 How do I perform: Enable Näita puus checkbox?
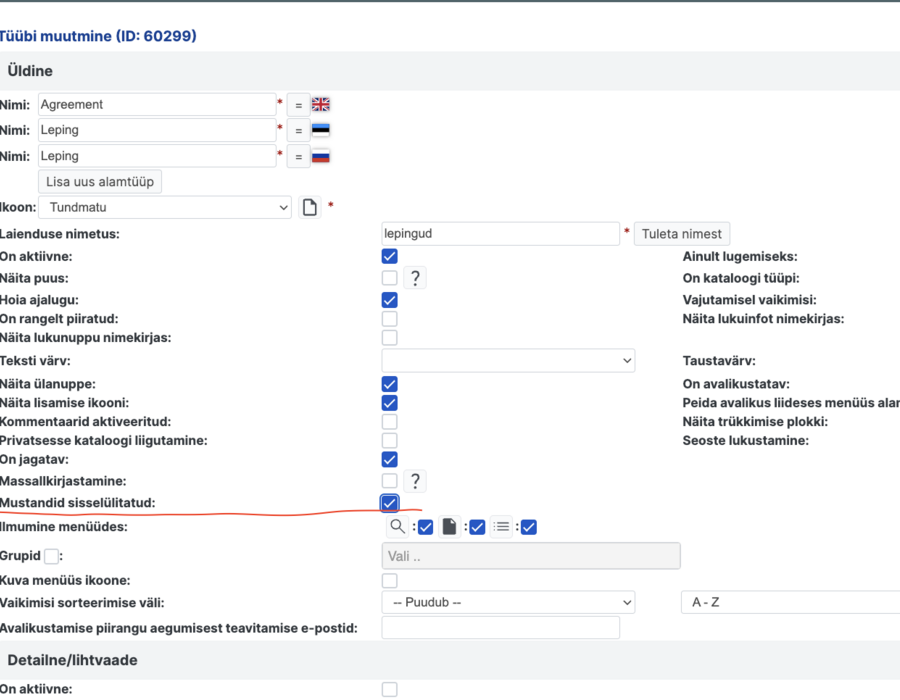[x=390, y=278]
